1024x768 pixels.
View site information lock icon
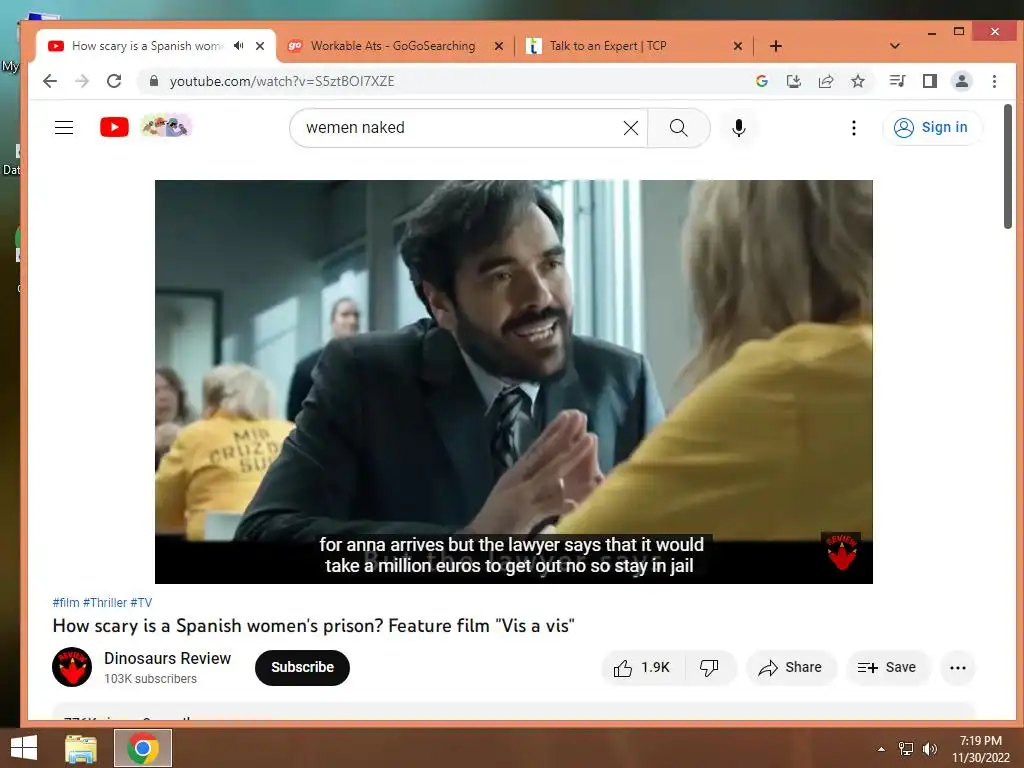(154, 81)
